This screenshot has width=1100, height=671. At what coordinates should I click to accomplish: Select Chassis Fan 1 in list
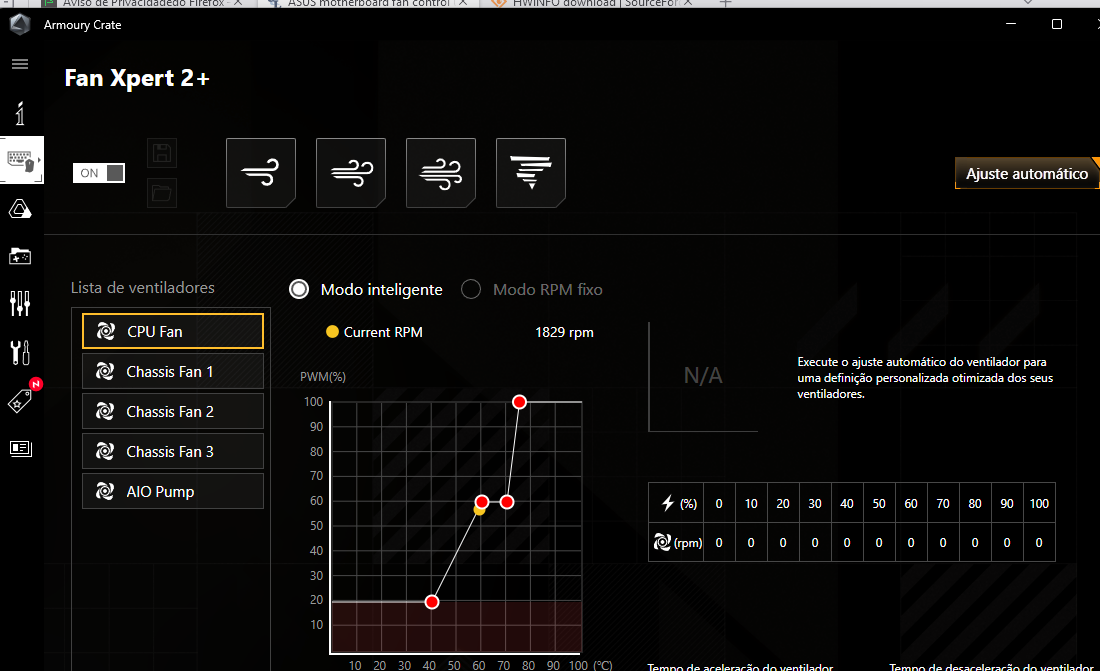point(173,371)
